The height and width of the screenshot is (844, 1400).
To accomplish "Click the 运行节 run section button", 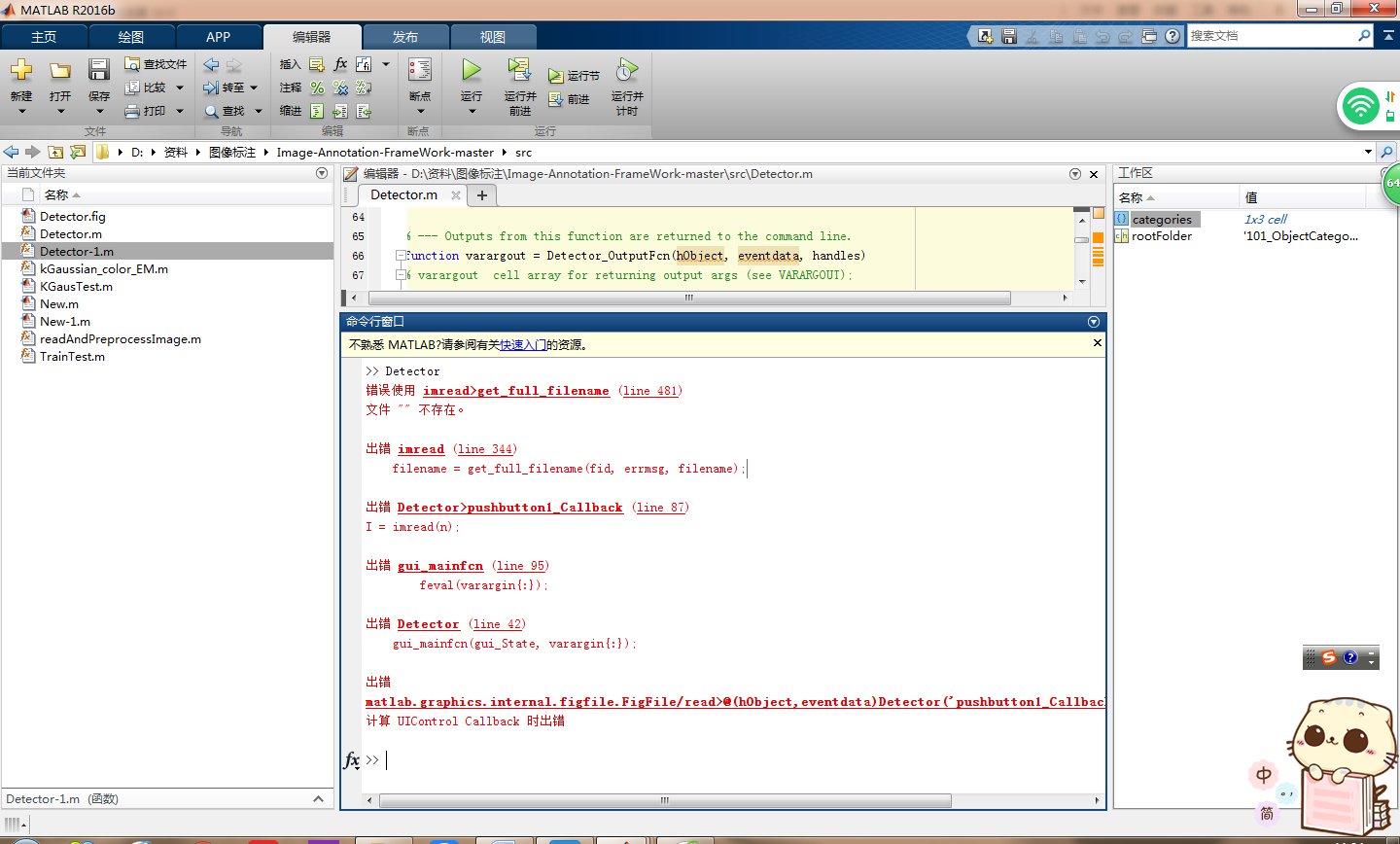I will pos(574,76).
